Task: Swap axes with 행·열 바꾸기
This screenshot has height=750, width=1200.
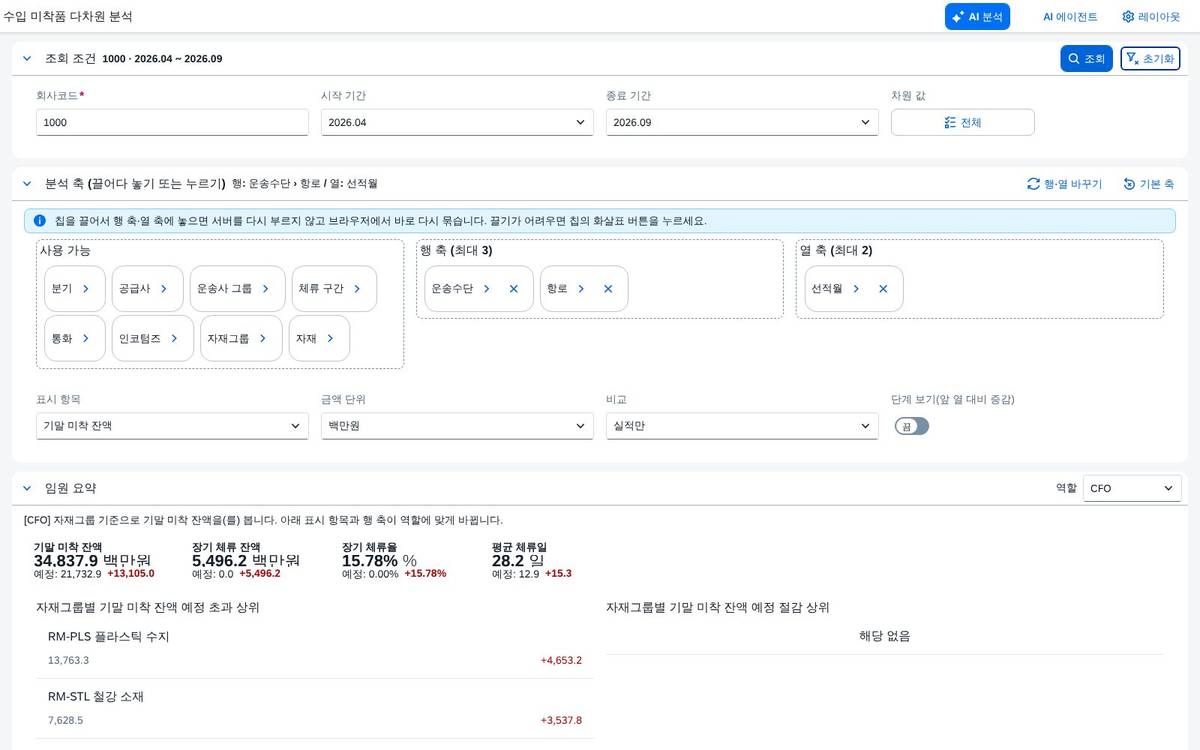Action: point(1065,184)
